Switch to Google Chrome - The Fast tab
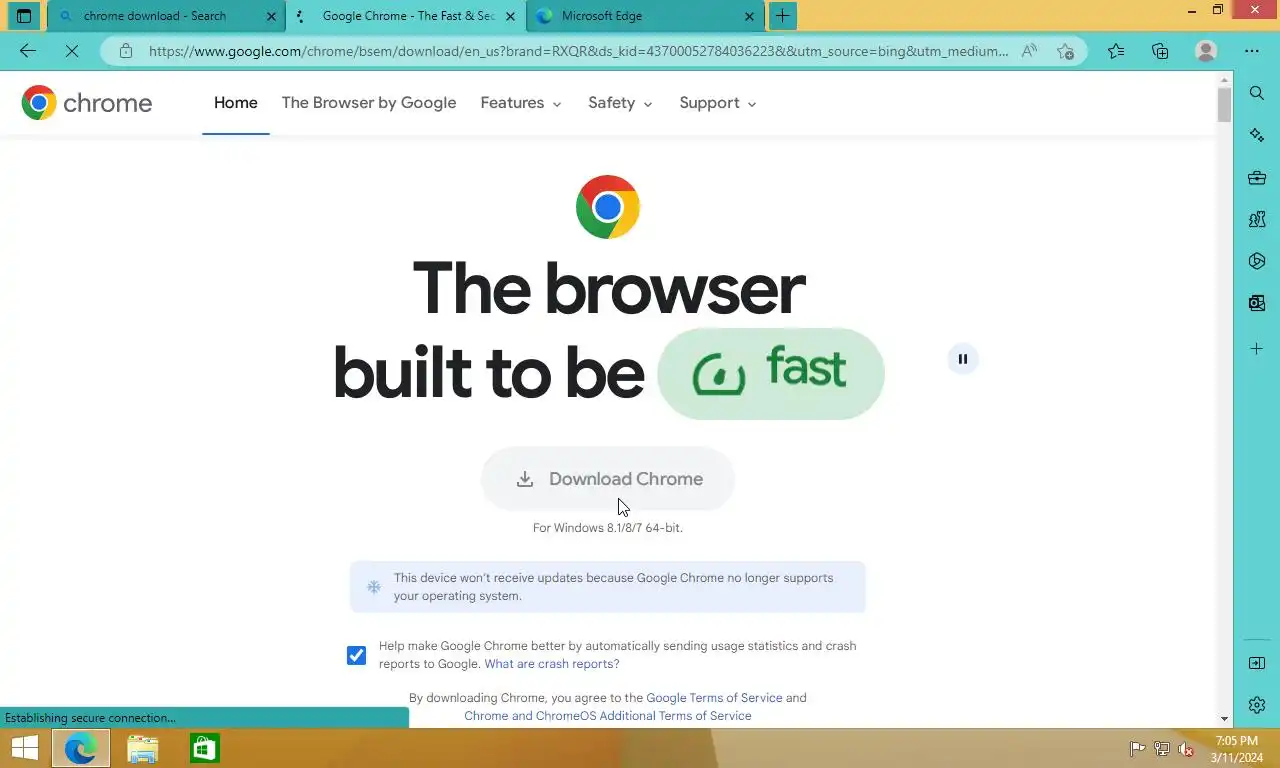 click(407, 16)
